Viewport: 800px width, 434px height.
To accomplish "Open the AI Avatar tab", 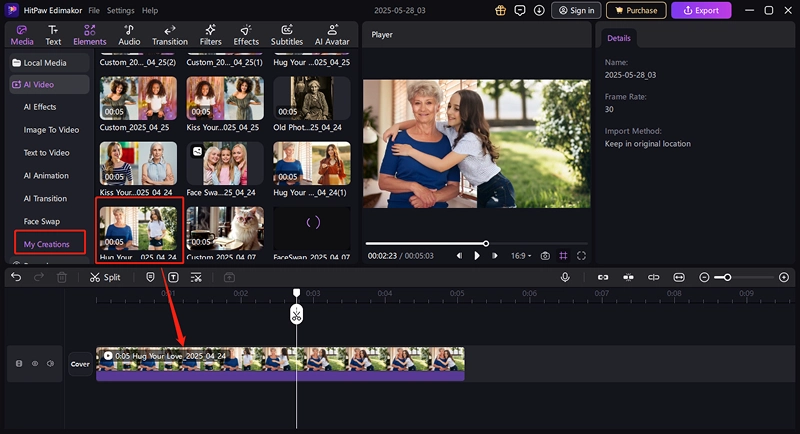I will (x=332, y=35).
